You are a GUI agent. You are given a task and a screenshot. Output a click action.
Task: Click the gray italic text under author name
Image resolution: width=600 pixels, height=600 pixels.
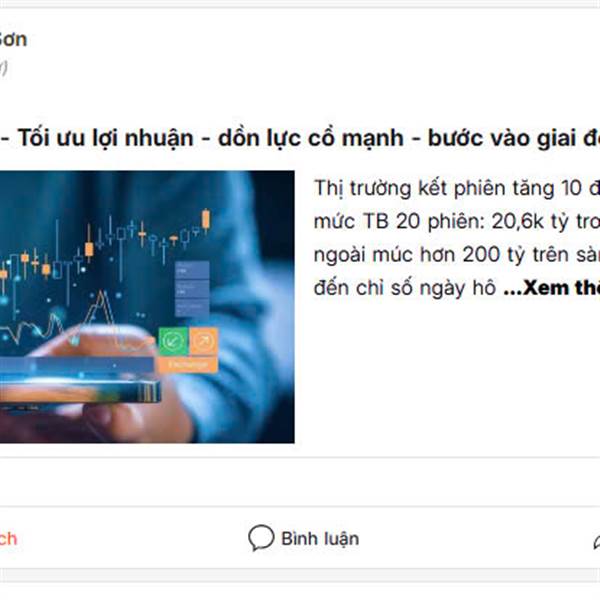click(3, 68)
